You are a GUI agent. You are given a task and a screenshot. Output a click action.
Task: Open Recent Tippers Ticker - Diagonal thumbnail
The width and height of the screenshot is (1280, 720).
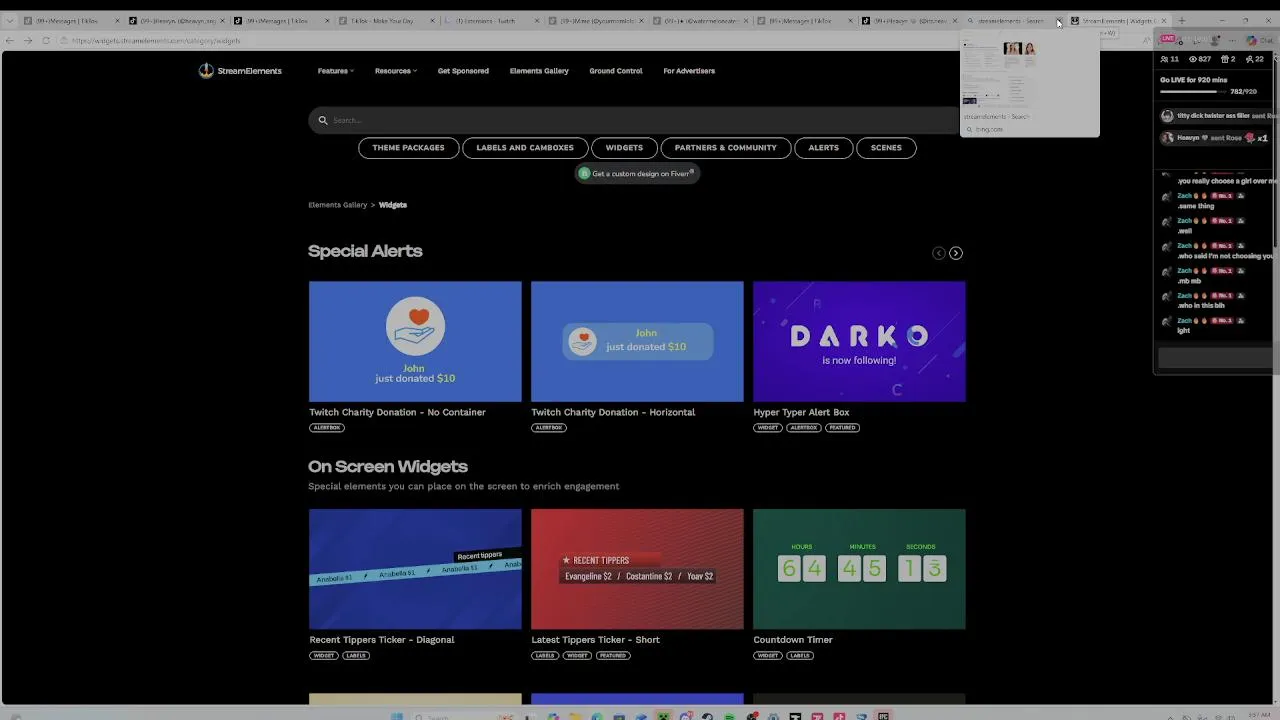415,569
